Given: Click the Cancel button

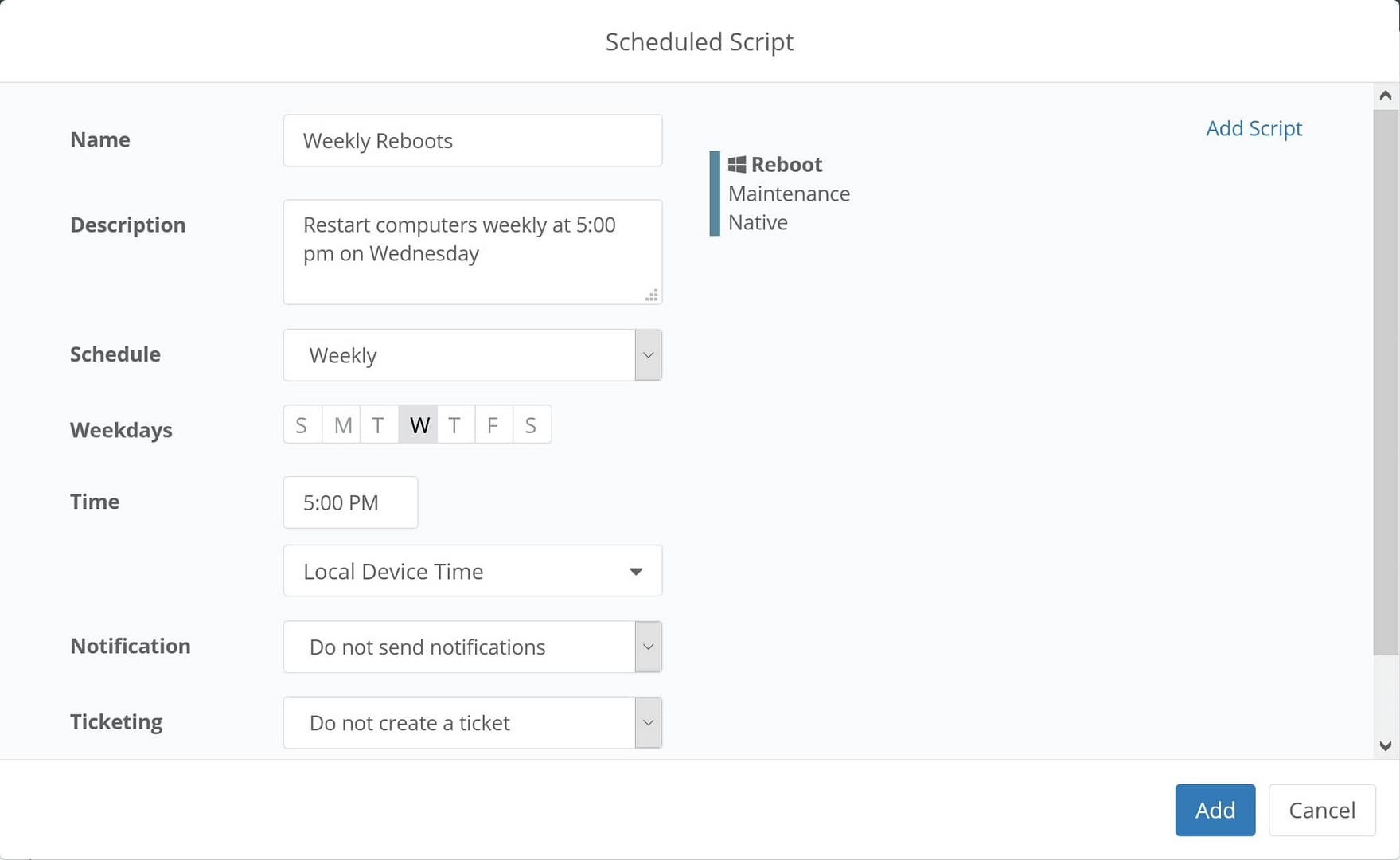Looking at the screenshot, I should click(1322, 810).
